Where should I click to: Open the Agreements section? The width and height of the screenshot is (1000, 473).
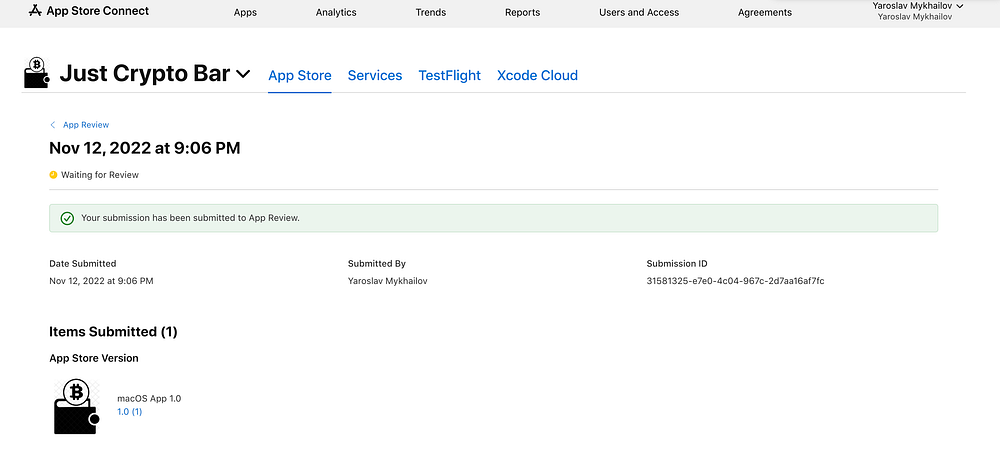coord(765,13)
